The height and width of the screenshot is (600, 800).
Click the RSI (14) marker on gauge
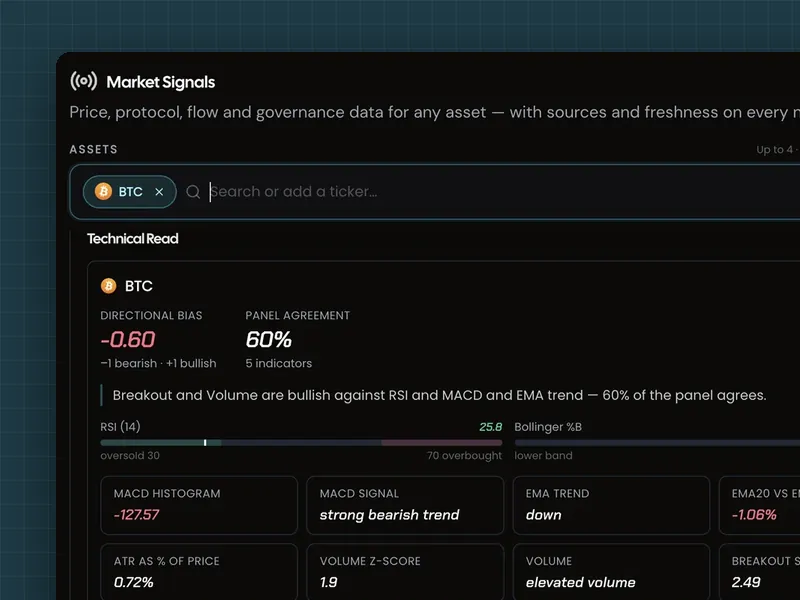click(x=205, y=443)
